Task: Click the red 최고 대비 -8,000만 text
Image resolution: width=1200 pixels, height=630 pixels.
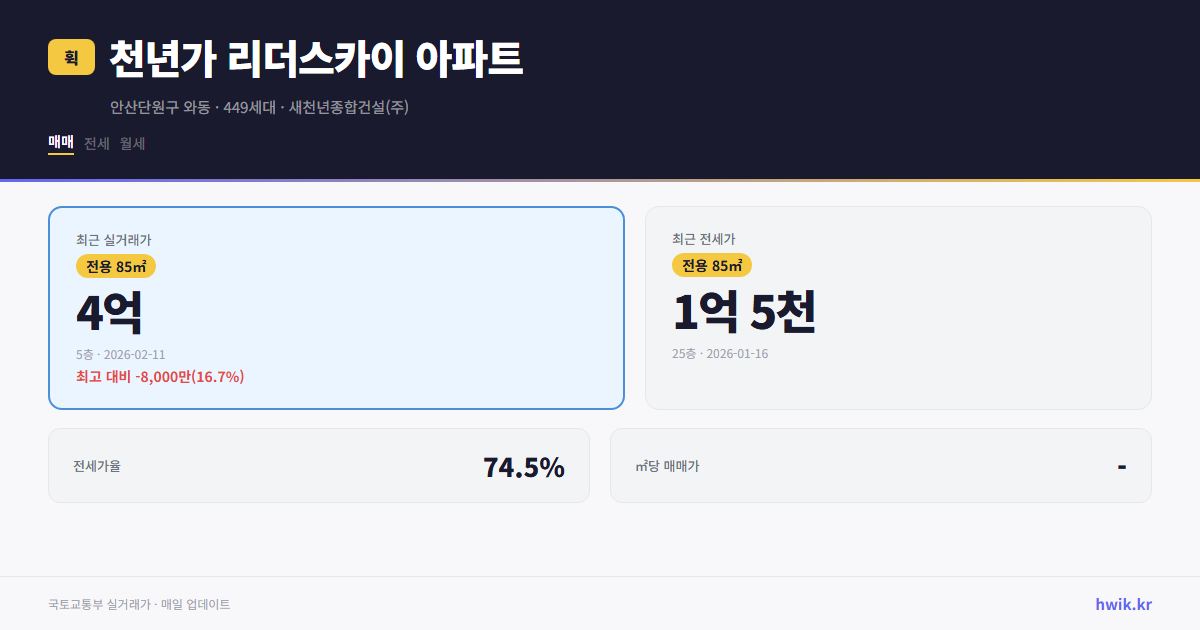Action: (x=160, y=377)
